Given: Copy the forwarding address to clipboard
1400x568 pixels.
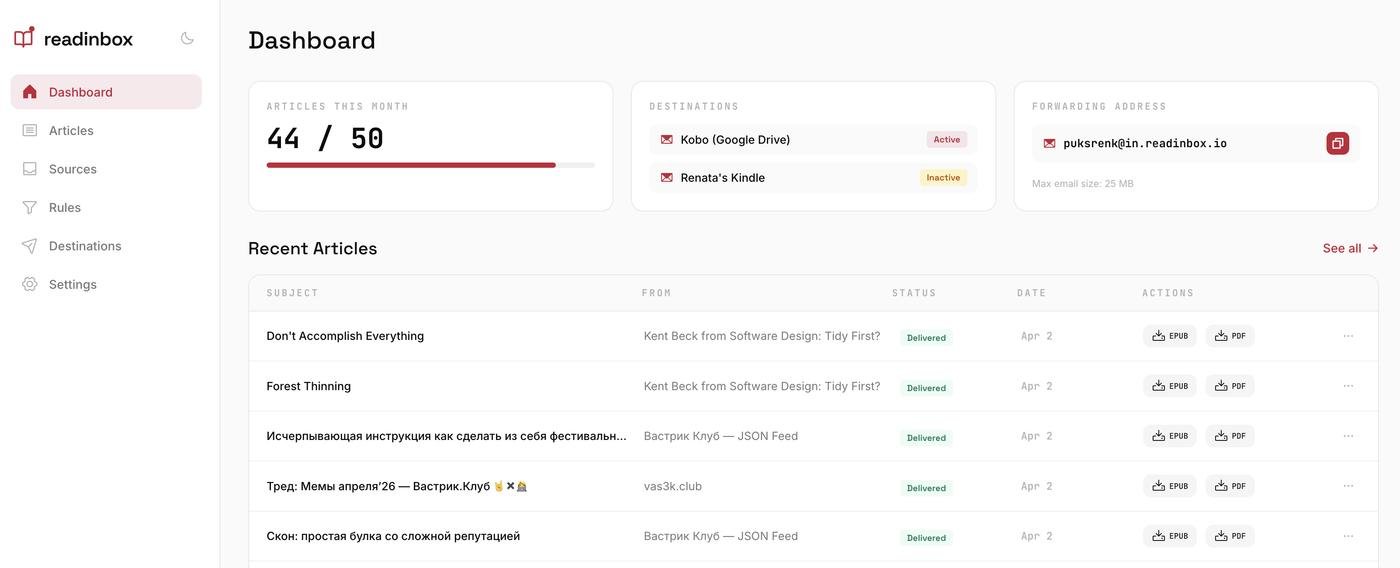Looking at the screenshot, I should pyautogui.click(x=1337, y=143).
